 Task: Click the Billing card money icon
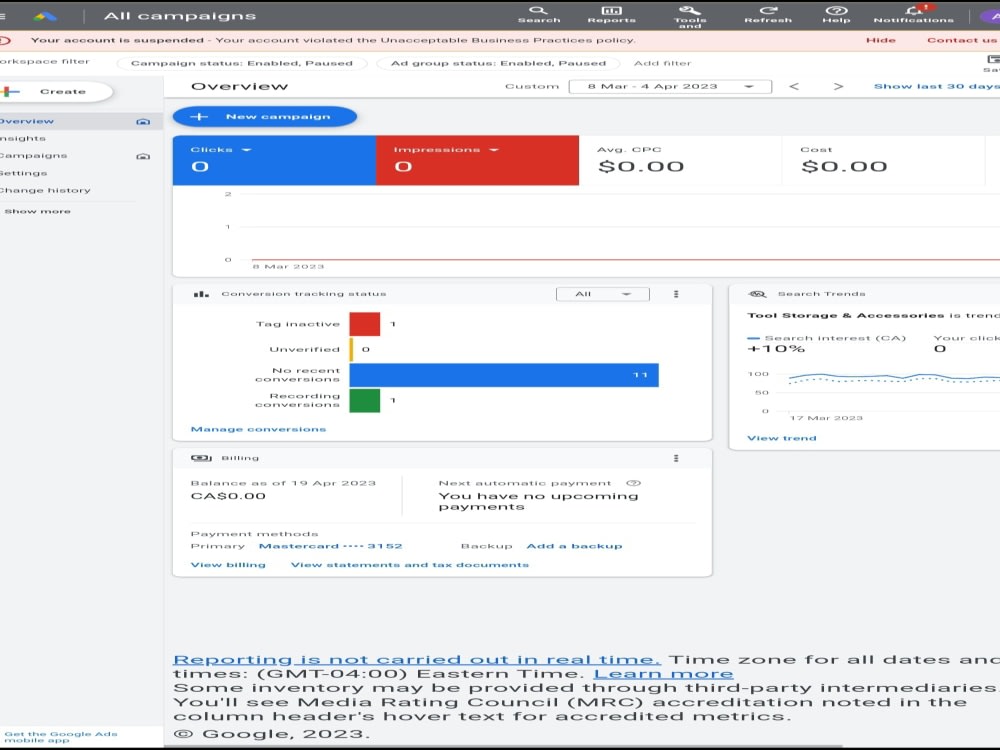(x=201, y=458)
